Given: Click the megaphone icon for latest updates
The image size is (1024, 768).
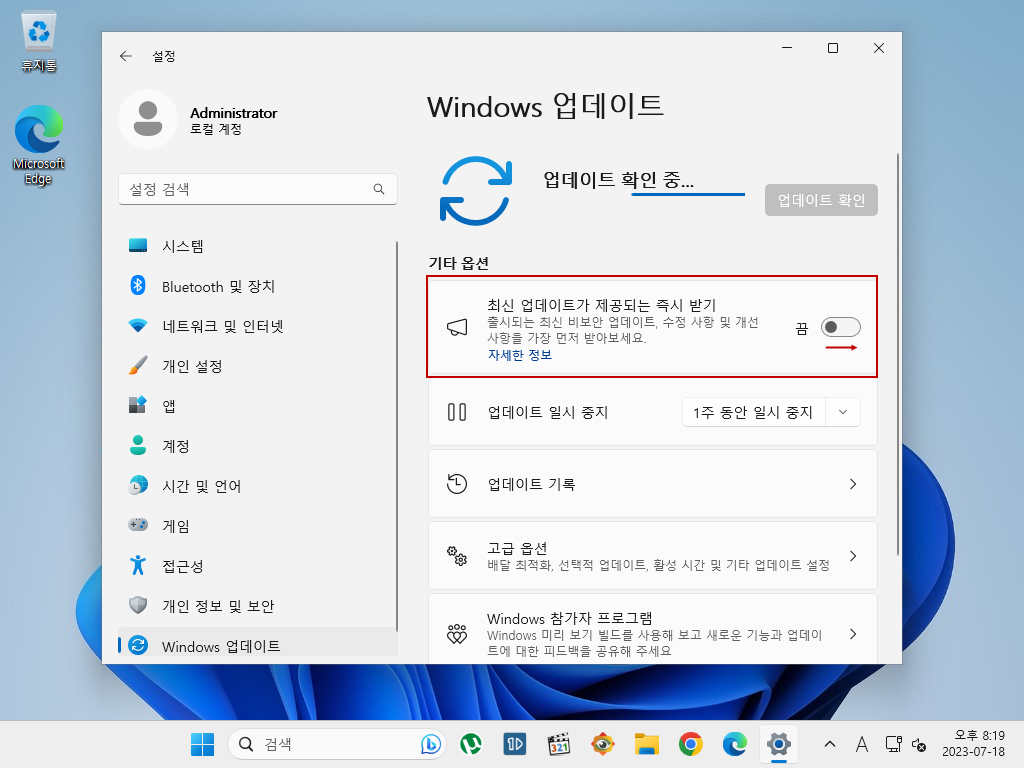Looking at the screenshot, I should coord(456,327).
